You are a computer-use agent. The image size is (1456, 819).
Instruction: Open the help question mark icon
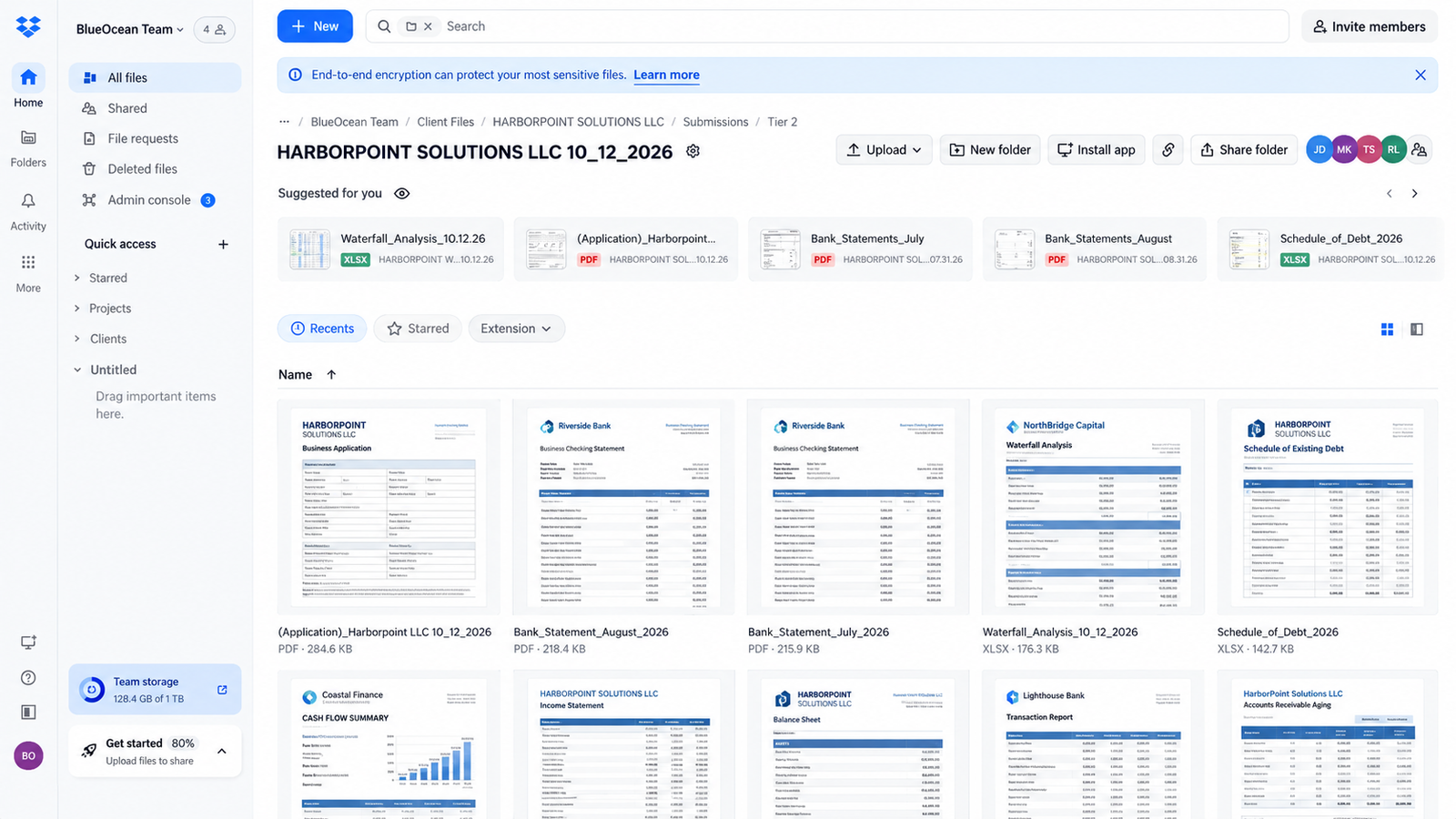tap(28, 677)
